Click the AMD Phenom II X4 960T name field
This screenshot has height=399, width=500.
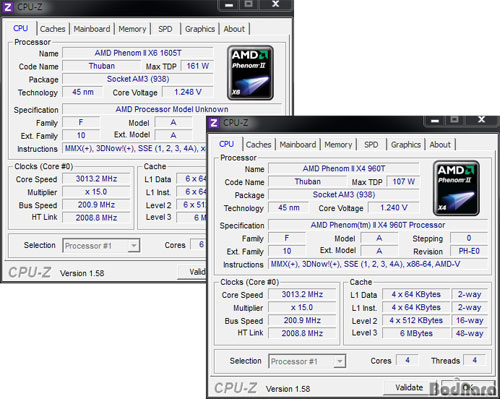[x=344, y=169]
